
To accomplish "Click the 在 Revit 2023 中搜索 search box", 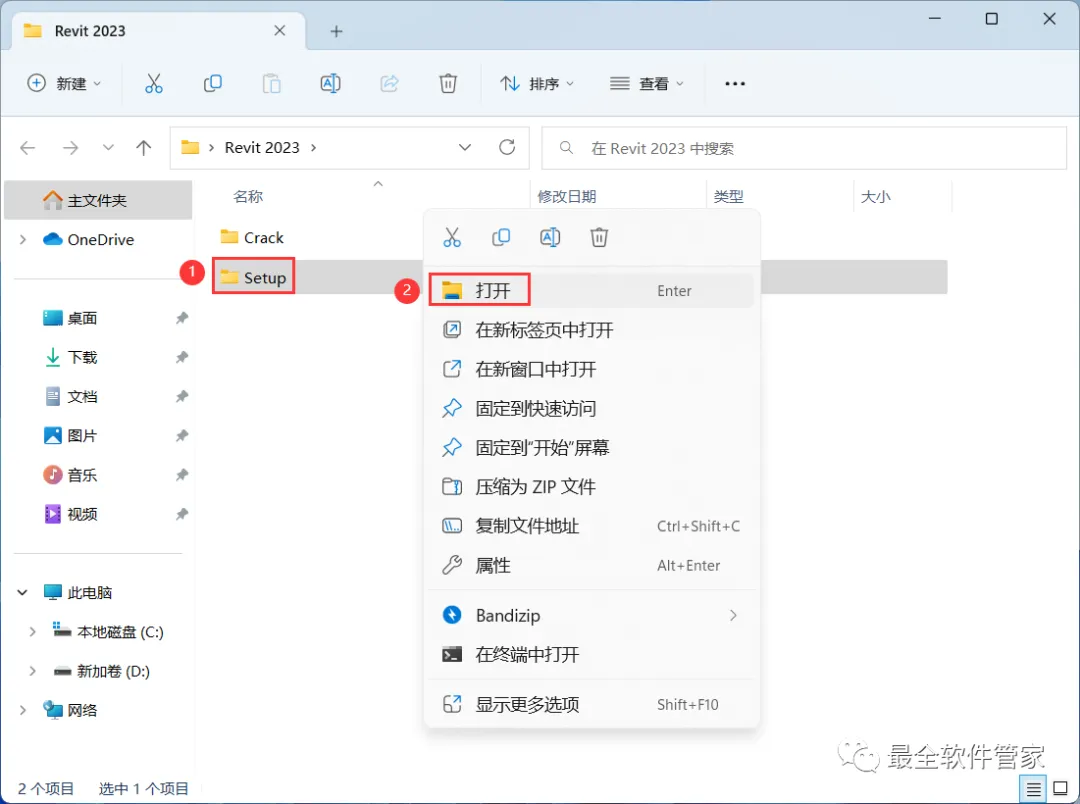I will (804, 148).
